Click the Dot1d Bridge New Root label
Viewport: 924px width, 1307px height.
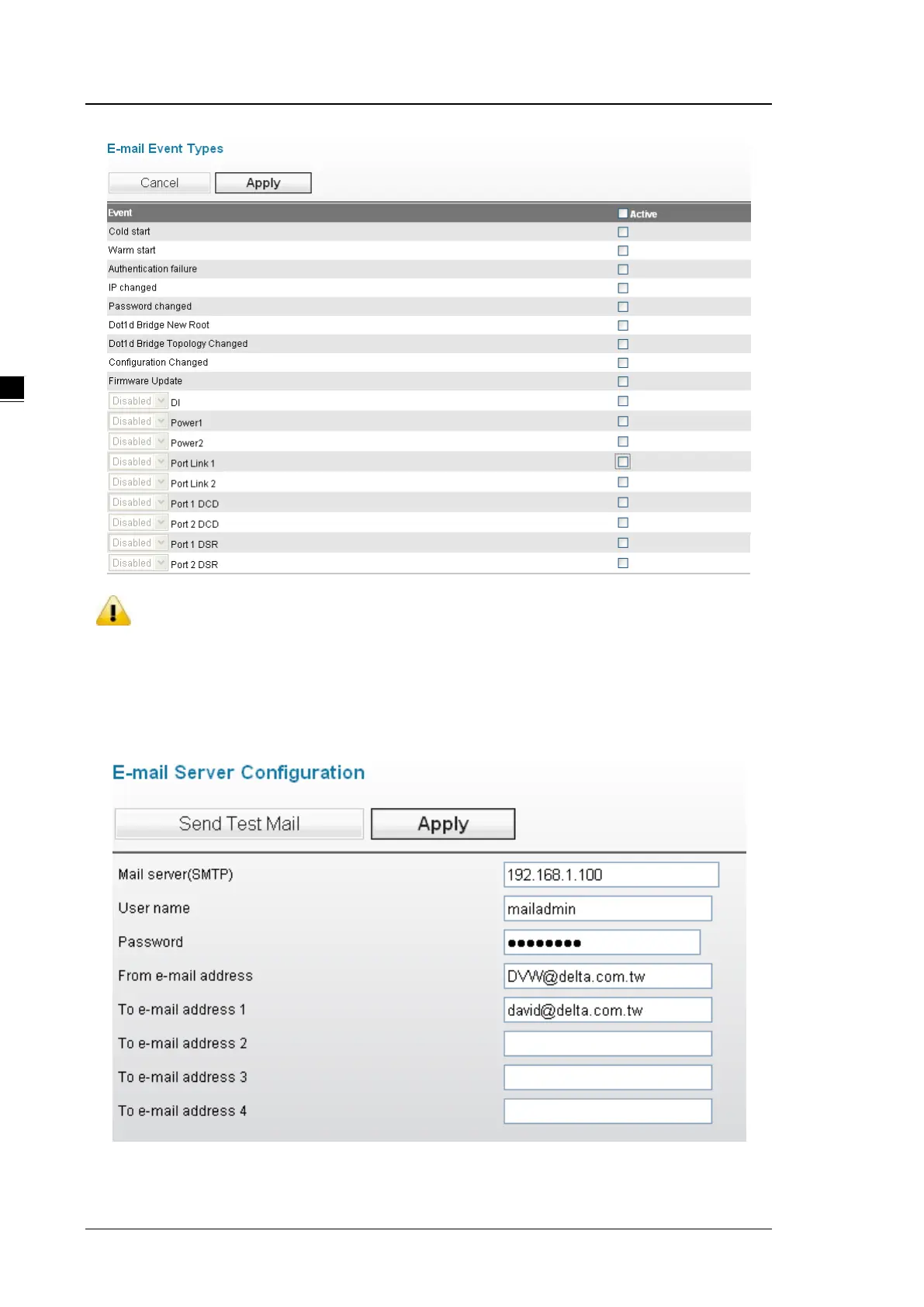click(159, 325)
